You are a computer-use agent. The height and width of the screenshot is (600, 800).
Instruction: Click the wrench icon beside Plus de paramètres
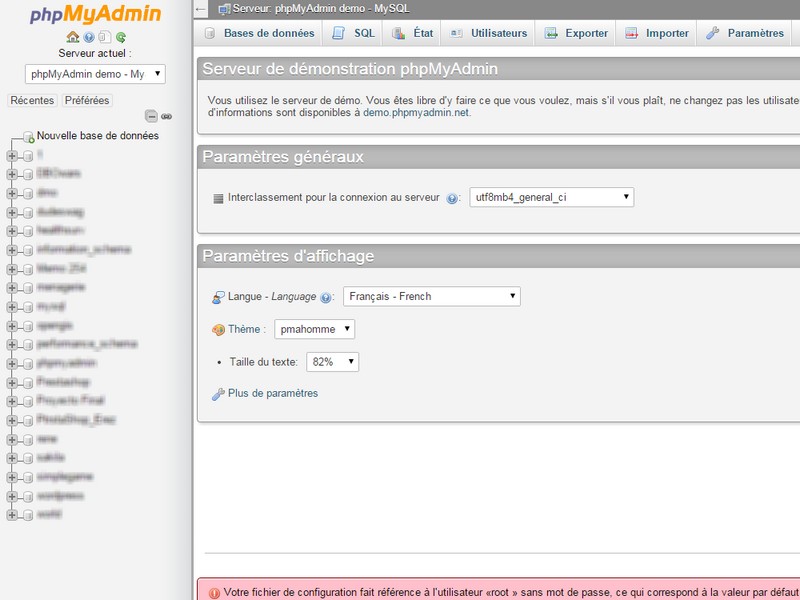click(x=218, y=394)
